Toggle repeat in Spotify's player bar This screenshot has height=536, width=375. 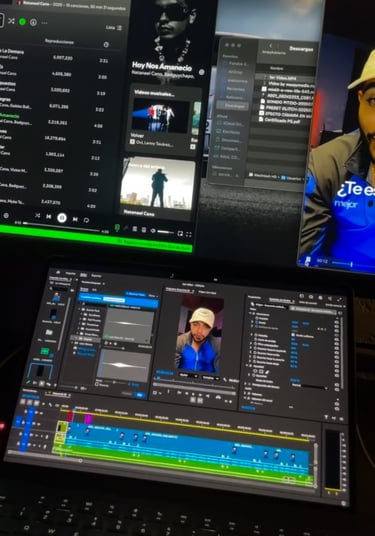point(86,220)
